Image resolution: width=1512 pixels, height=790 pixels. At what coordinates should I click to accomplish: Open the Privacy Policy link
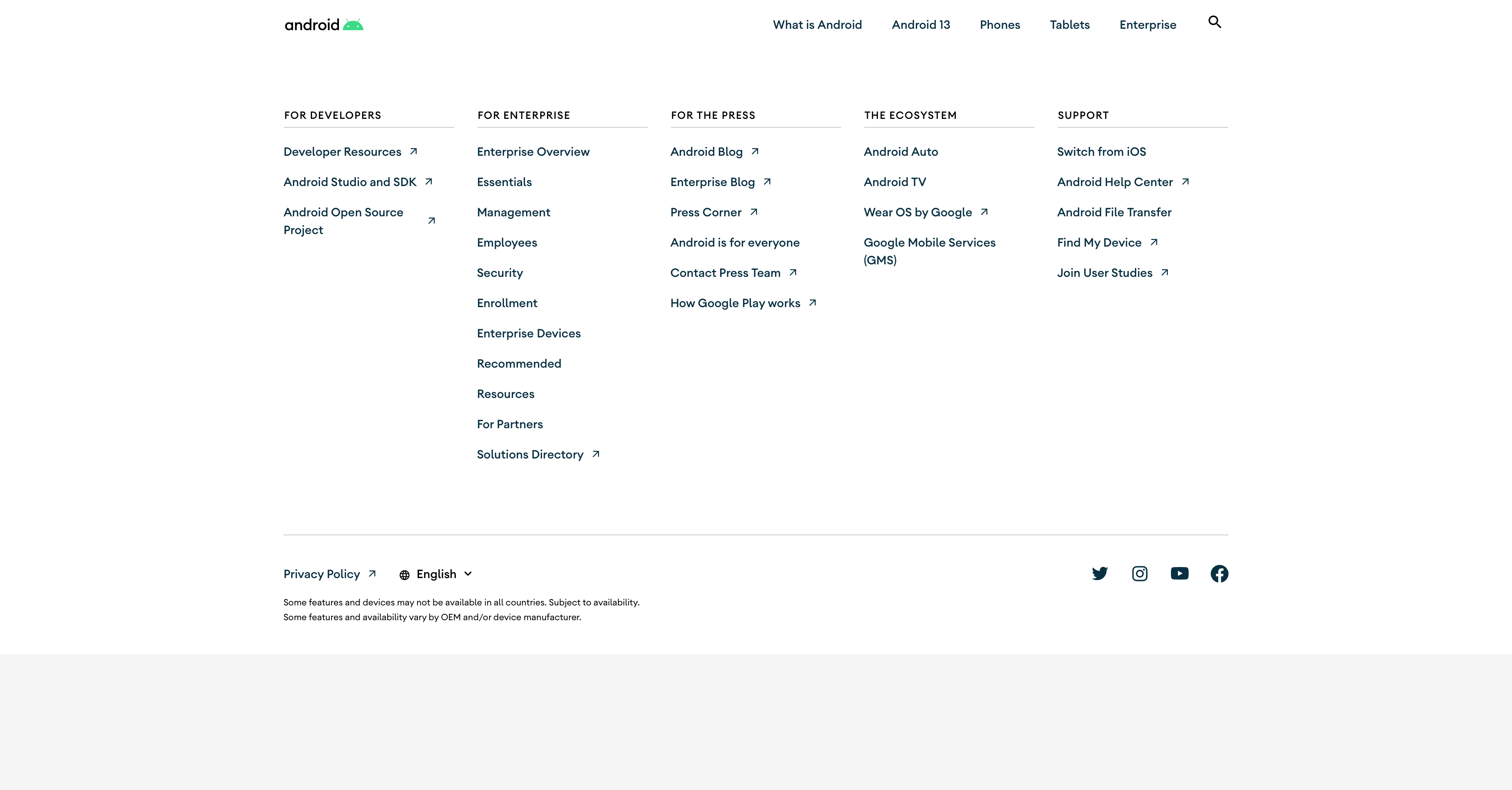point(330,574)
